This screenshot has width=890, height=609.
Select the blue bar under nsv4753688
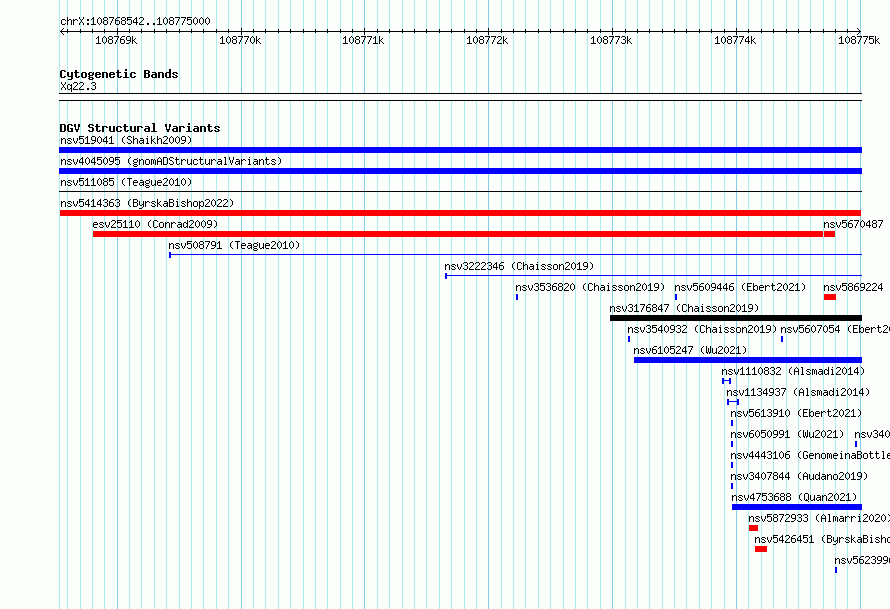797,507
